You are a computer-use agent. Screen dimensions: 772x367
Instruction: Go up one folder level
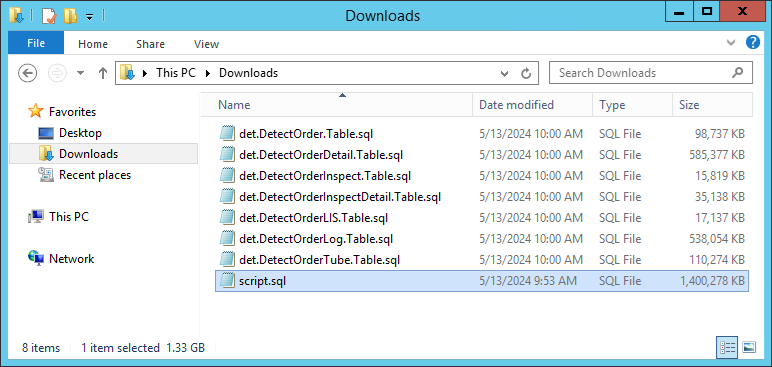102,73
